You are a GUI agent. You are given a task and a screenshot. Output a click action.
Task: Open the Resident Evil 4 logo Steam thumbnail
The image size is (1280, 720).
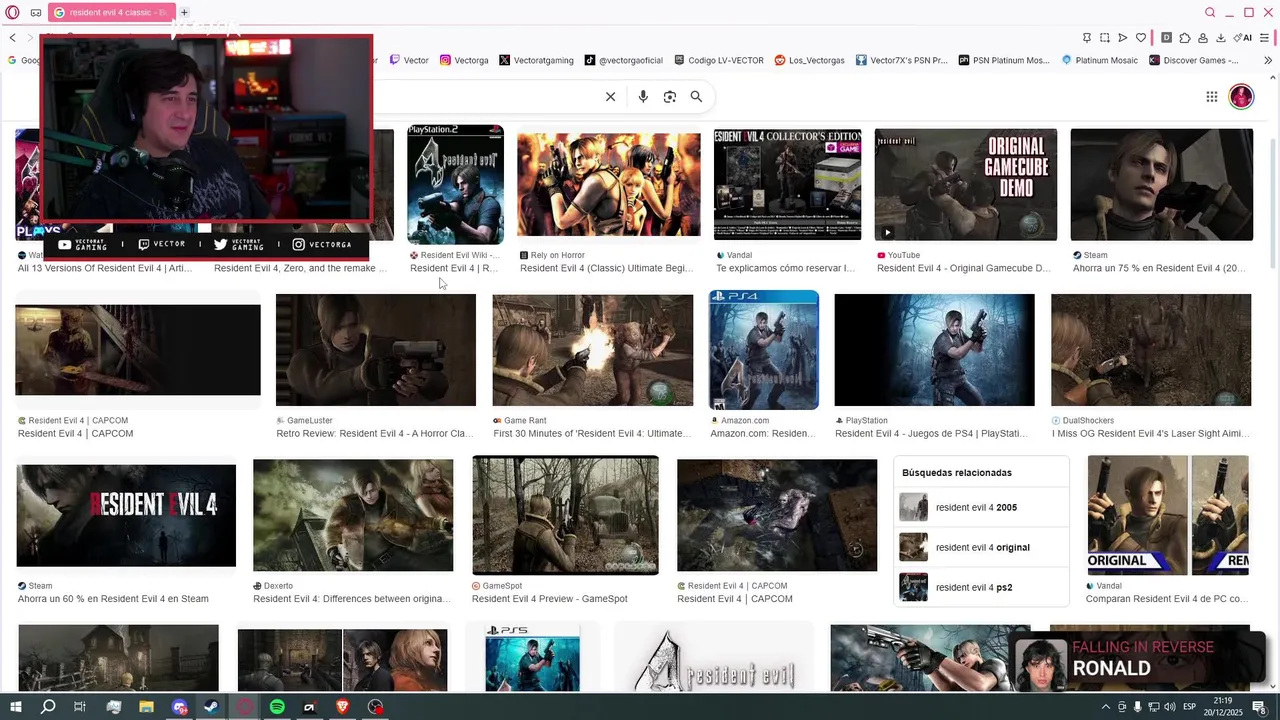point(126,515)
